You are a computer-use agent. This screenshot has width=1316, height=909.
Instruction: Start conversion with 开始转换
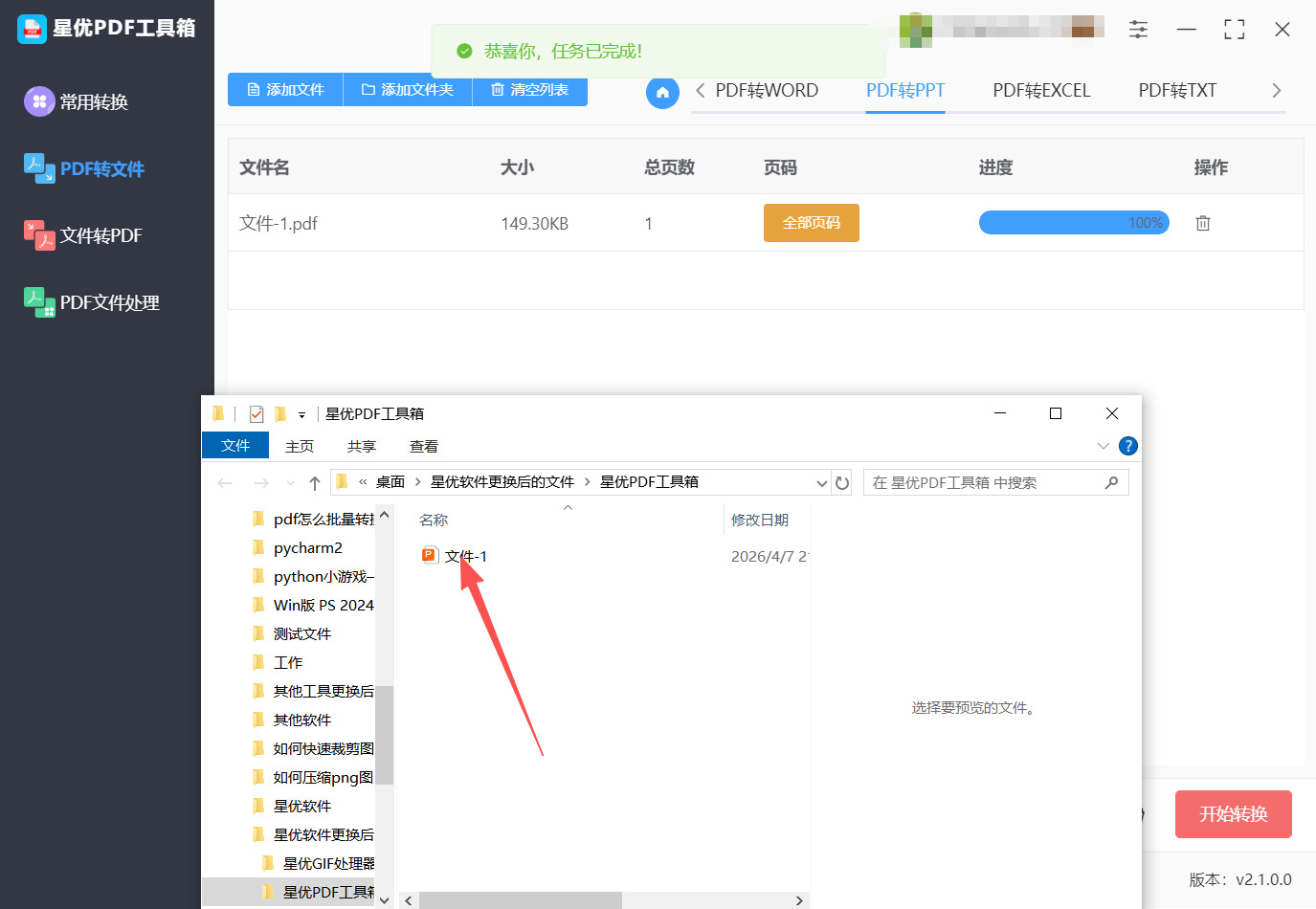(1234, 814)
